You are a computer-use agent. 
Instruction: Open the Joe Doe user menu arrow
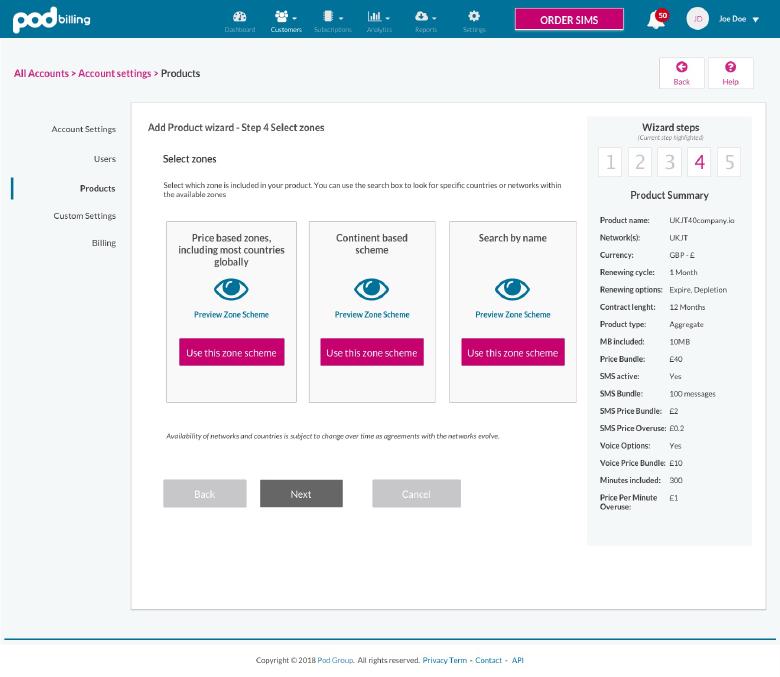pos(756,20)
